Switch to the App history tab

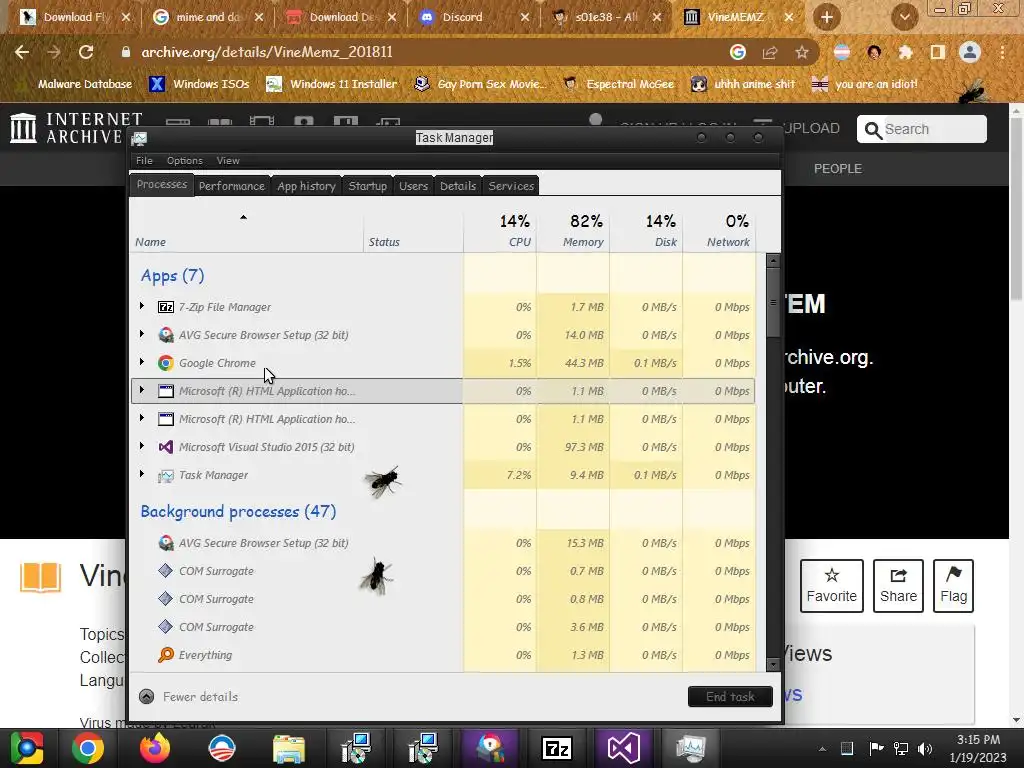(x=306, y=186)
